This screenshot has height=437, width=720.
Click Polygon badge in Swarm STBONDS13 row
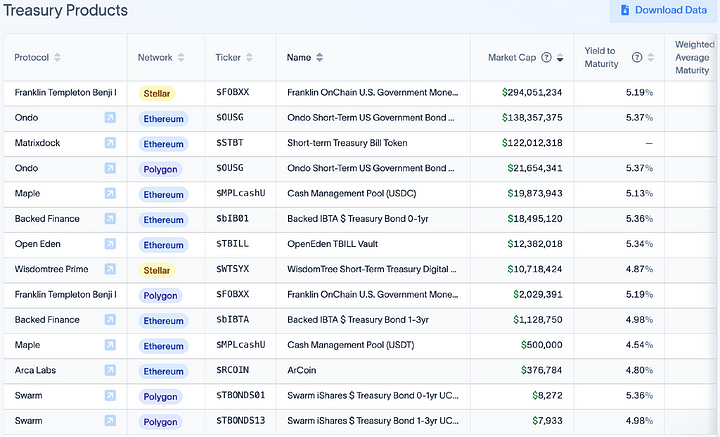(160, 422)
